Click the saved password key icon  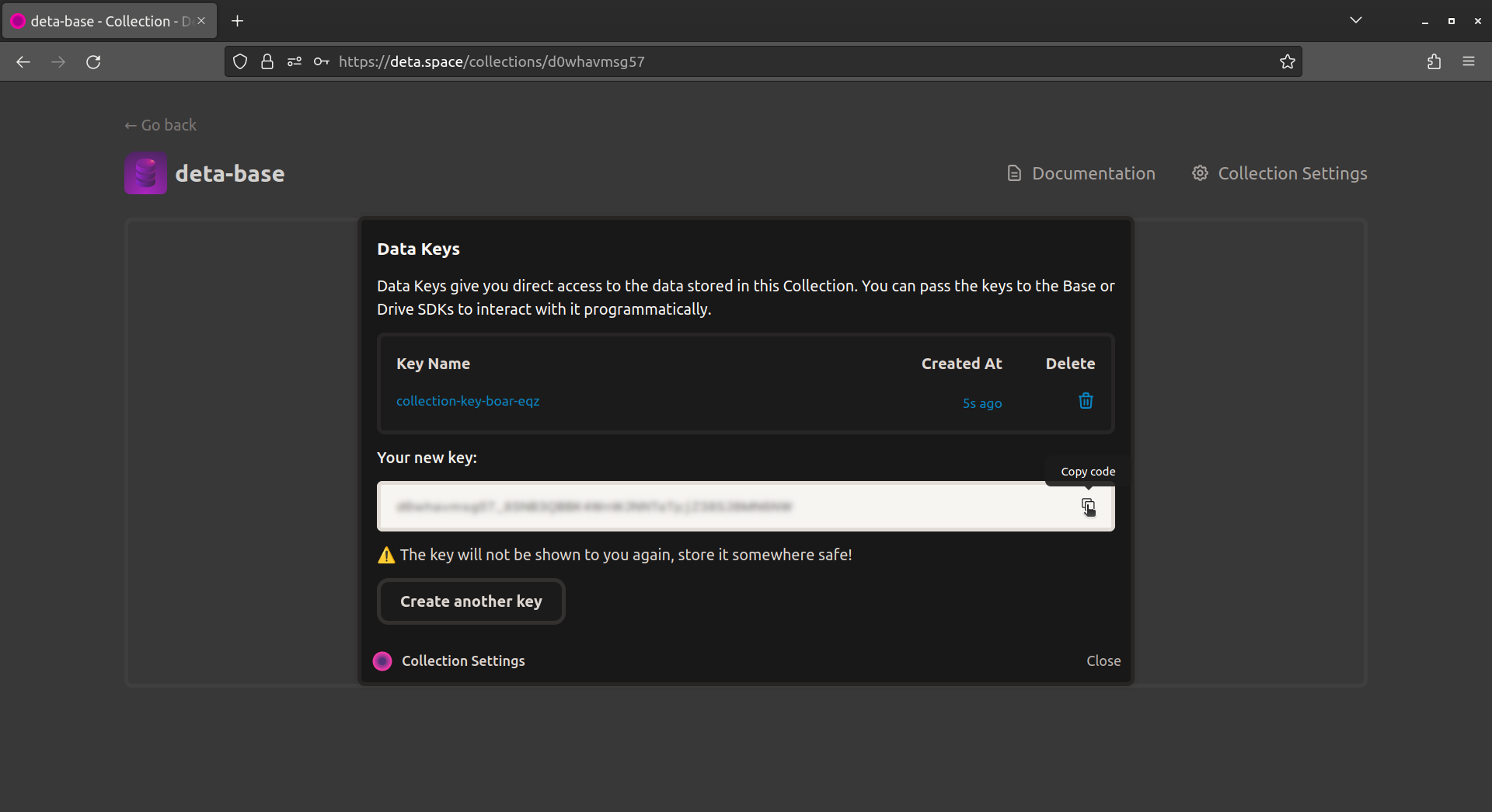tap(322, 61)
